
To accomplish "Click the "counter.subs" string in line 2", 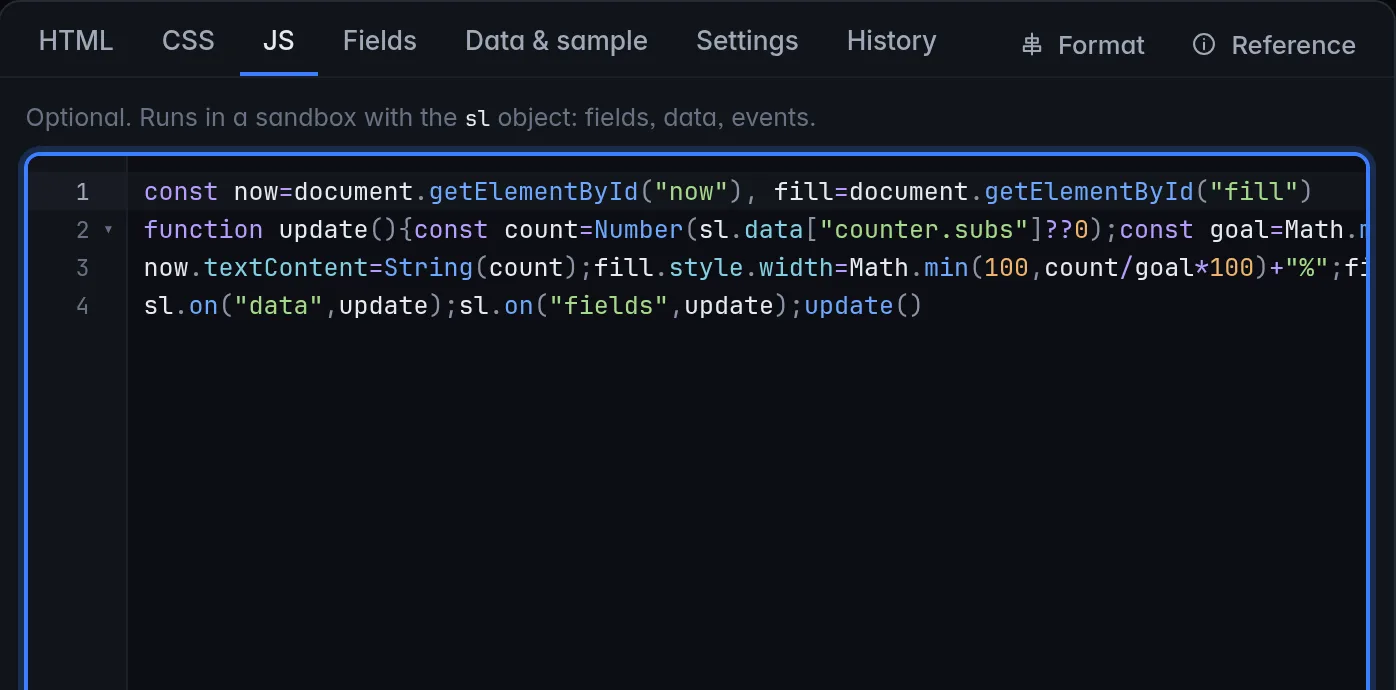I will [925, 230].
